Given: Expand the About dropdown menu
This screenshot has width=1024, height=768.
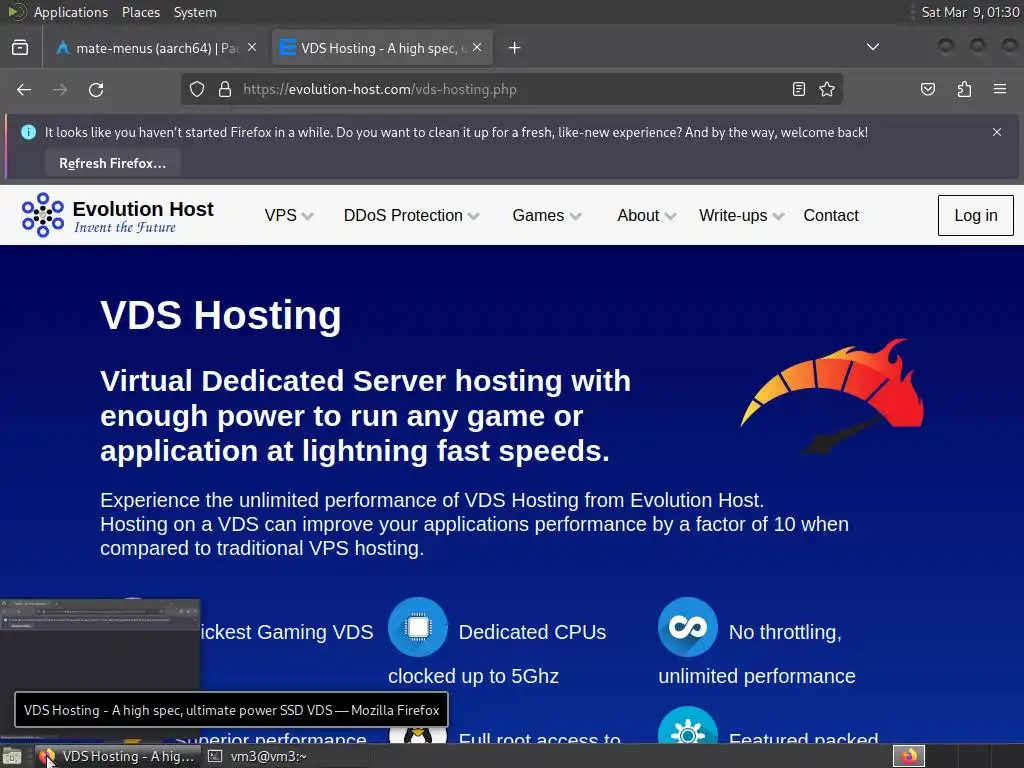Looking at the screenshot, I should 647,216.
